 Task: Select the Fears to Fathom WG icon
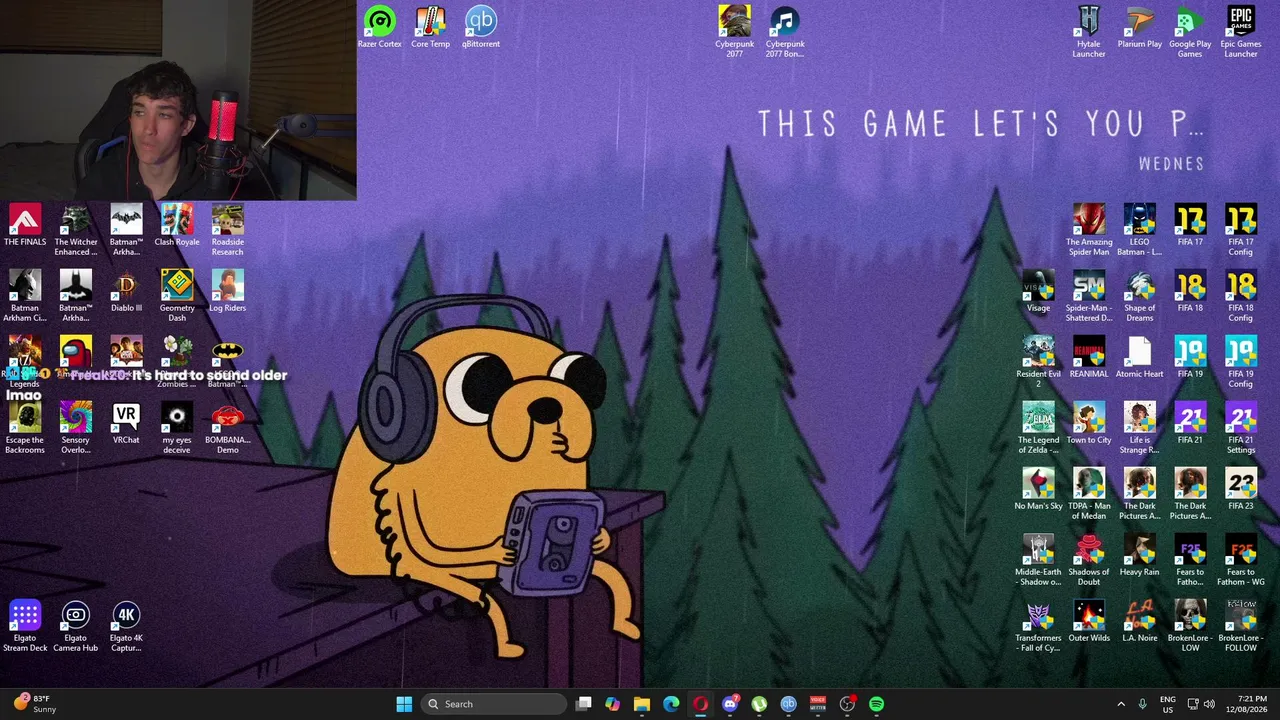1241,560
